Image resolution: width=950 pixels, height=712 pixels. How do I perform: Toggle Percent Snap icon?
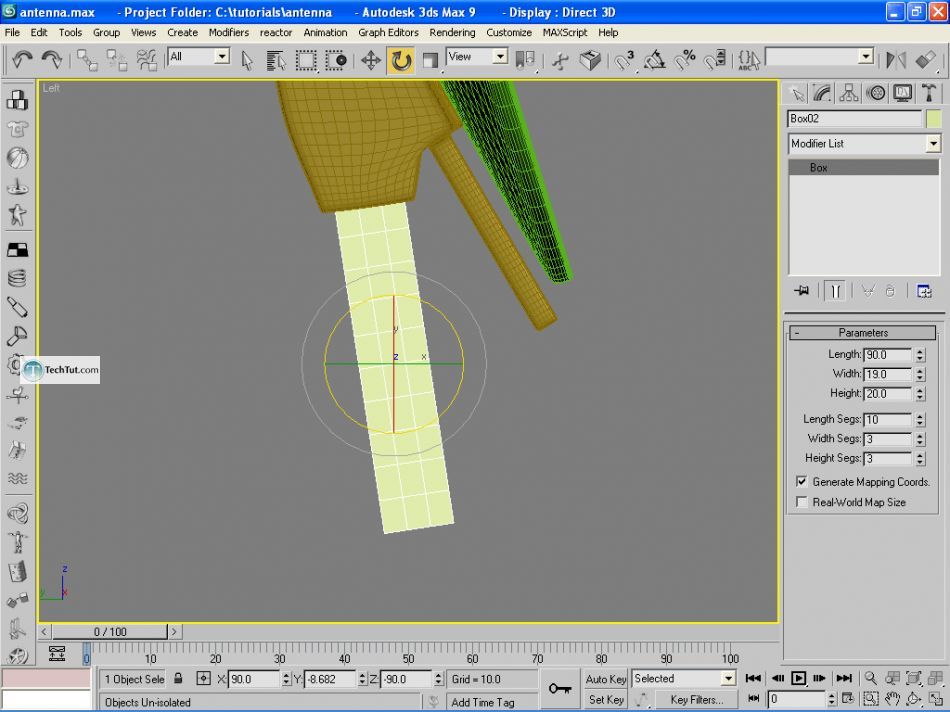[x=685, y=60]
